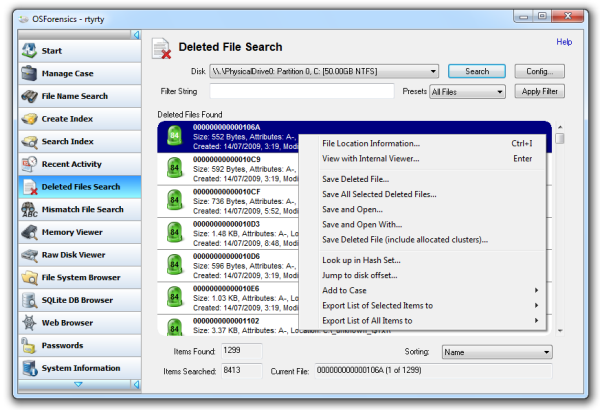Click the green 84 icon of file 00000000000010E6
This screenshot has height=410, width=600.
(174, 297)
